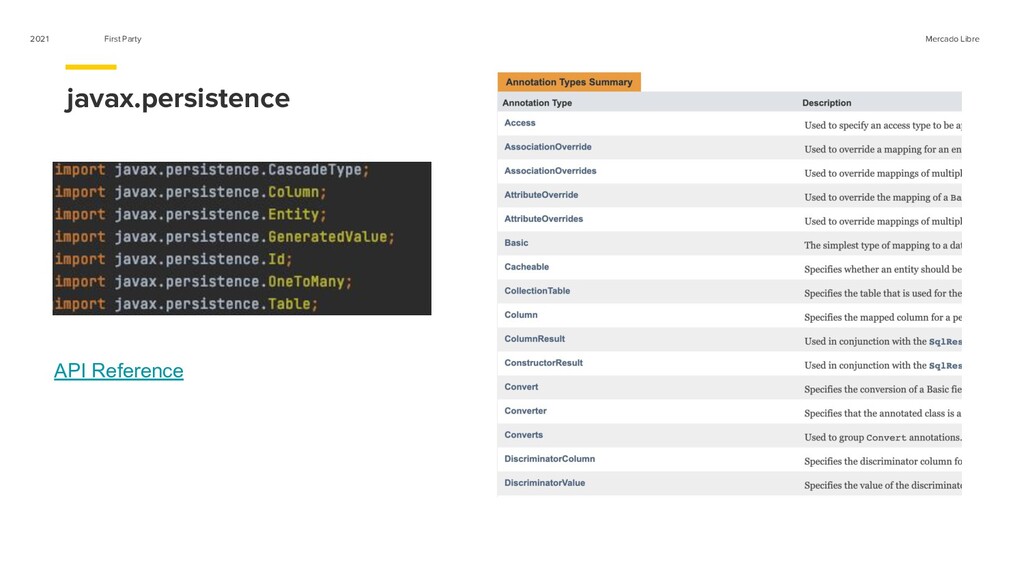
Task: Click the import javax.persistence.GeneratedValue line
Action: click(225, 237)
